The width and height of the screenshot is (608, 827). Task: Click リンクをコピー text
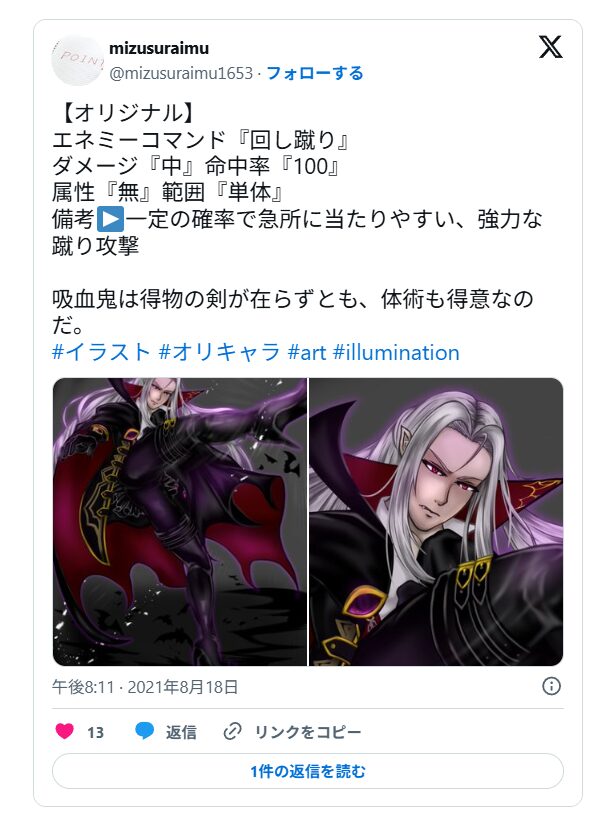[307, 732]
